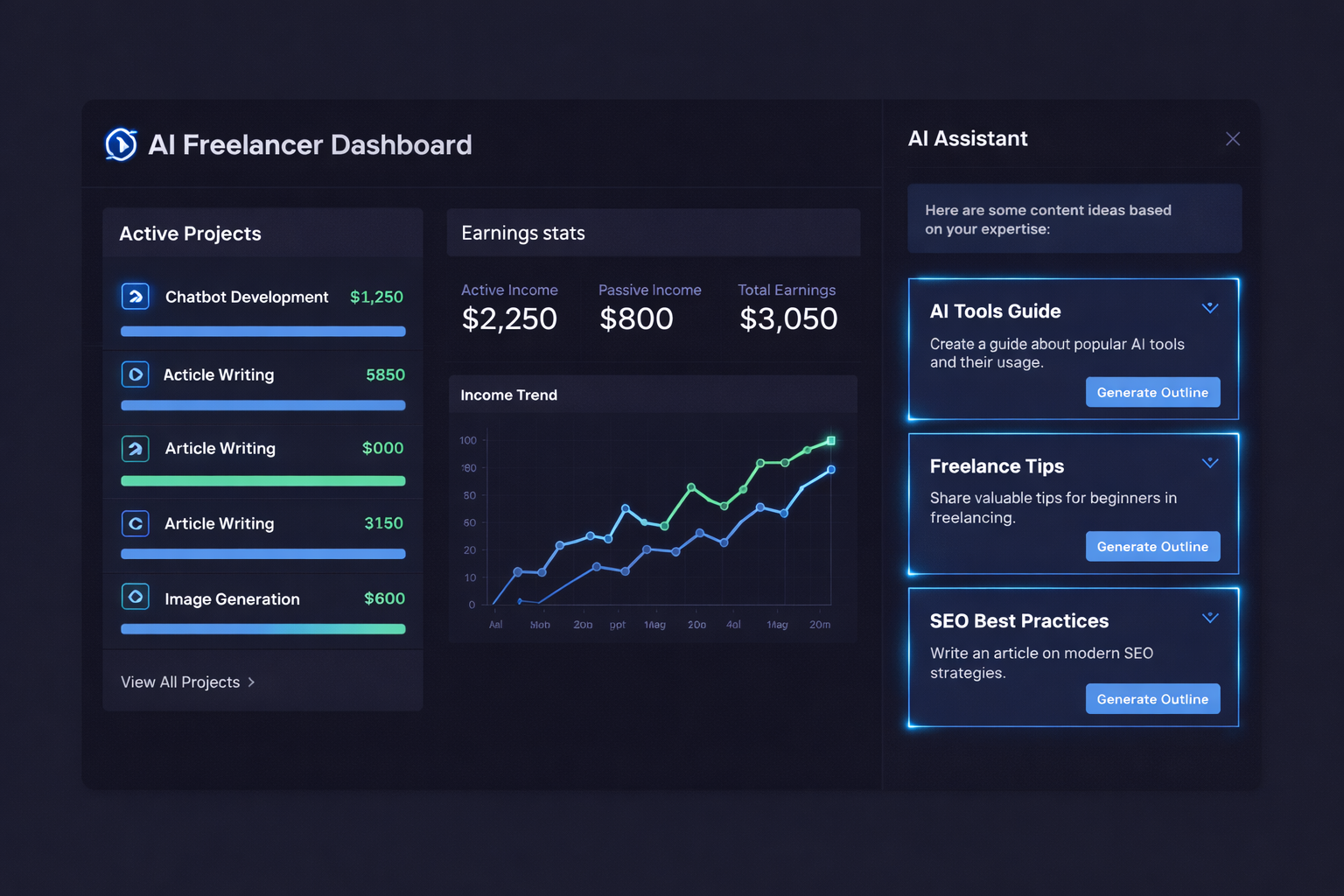This screenshot has width=1344, height=896.
Task: Select the Image Generation project icon
Action: click(x=136, y=597)
